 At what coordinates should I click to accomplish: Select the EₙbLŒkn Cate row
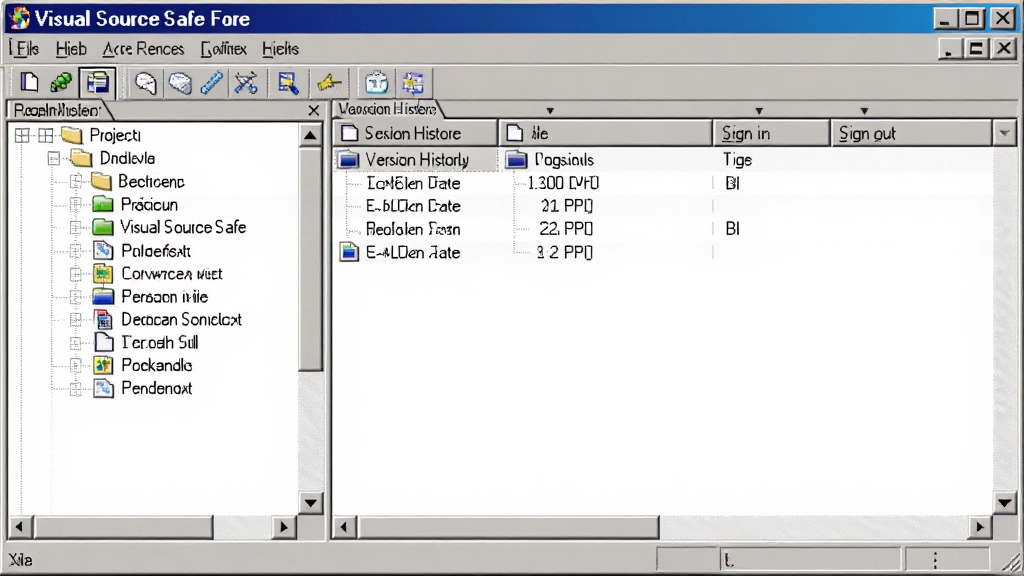pos(413,206)
